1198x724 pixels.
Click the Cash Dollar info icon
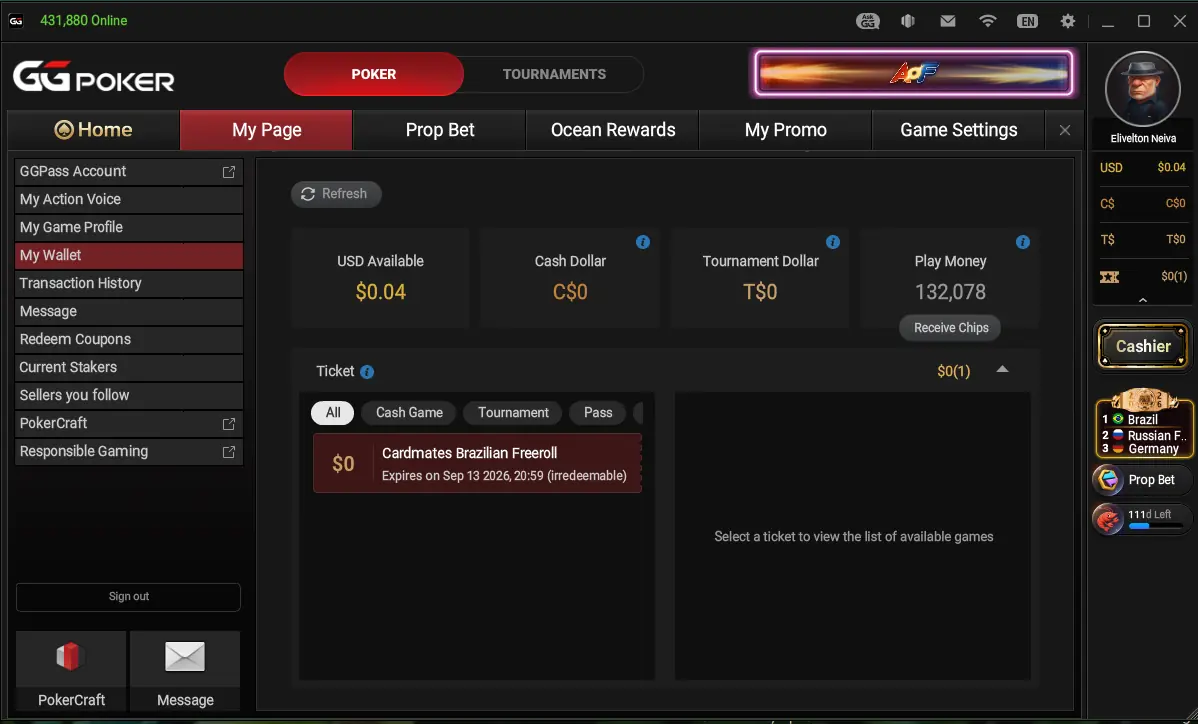(x=643, y=242)
